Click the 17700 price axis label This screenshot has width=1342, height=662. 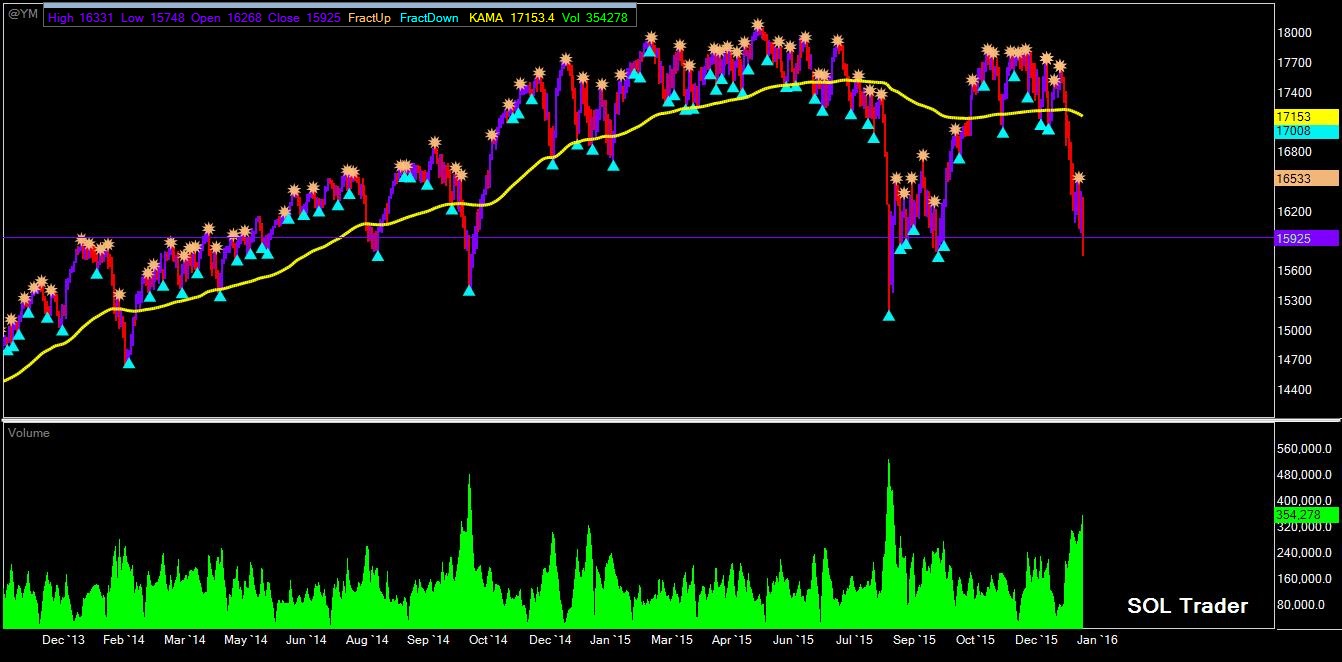pos(1294,63)
